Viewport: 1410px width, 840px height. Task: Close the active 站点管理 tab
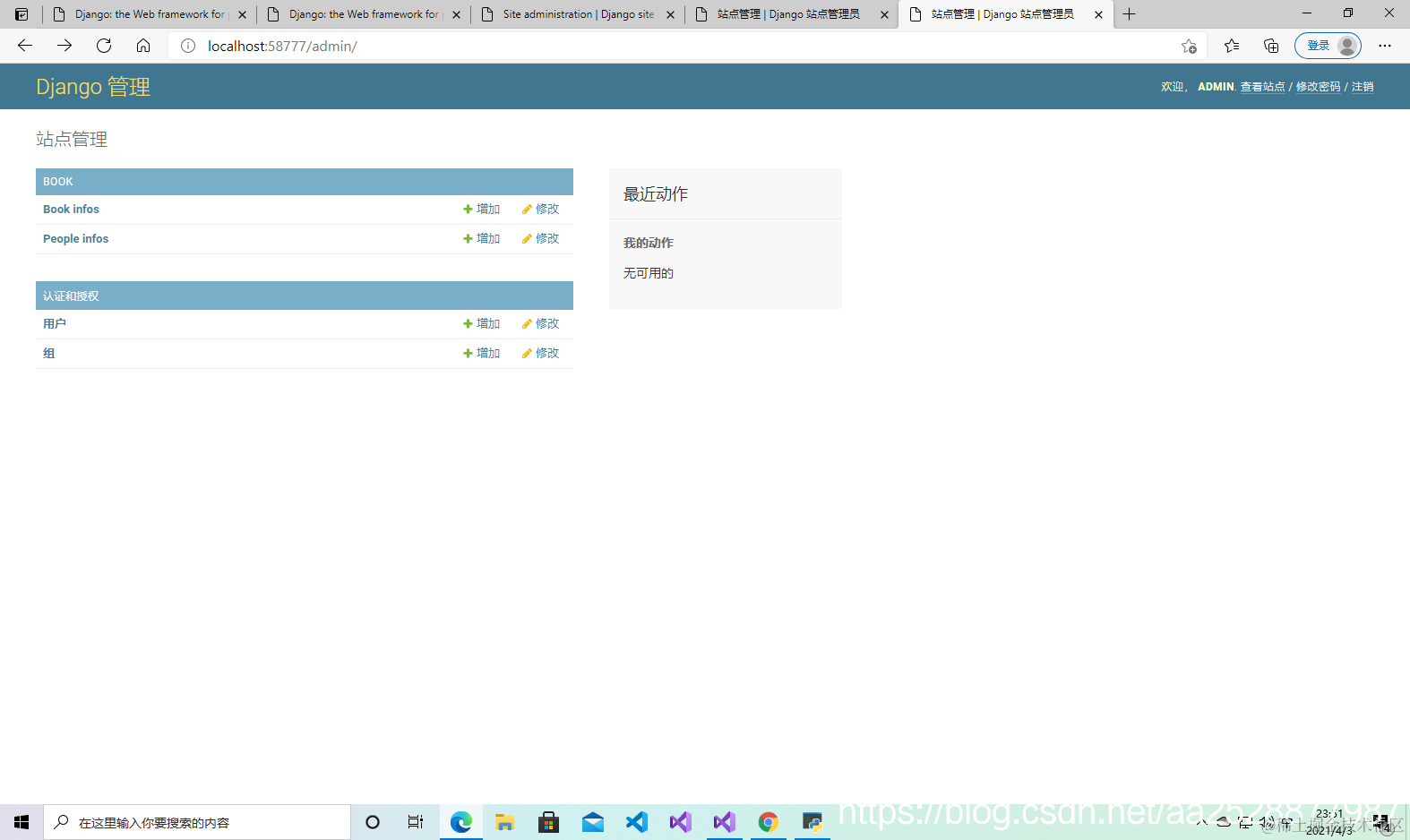1098,14
